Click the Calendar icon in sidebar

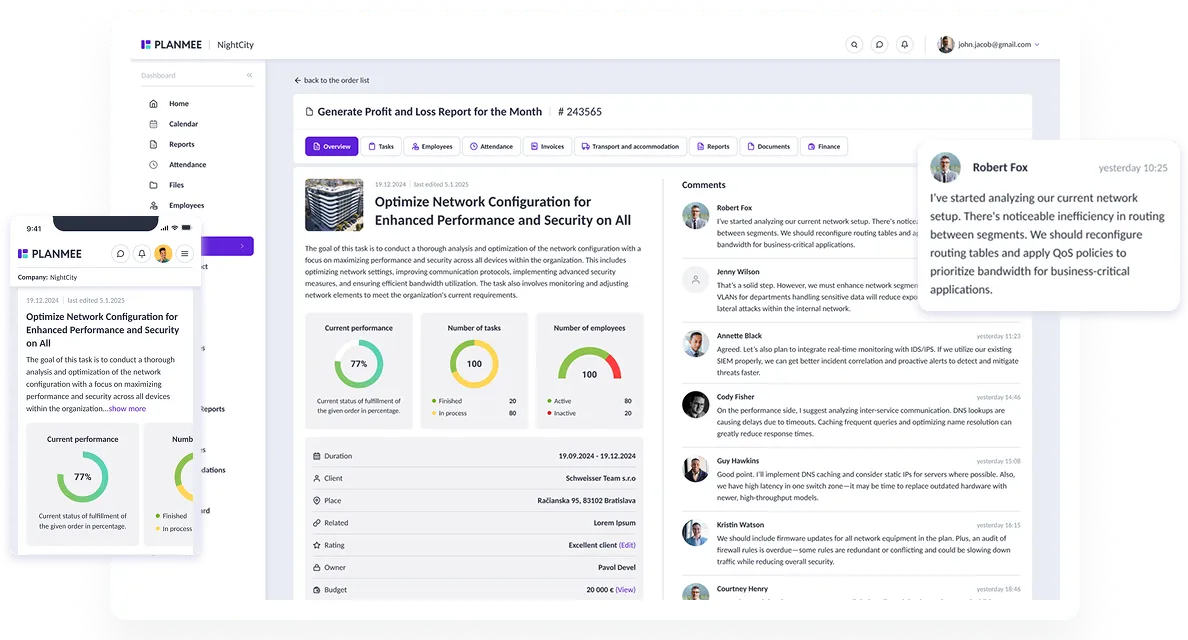pos(153,124)
